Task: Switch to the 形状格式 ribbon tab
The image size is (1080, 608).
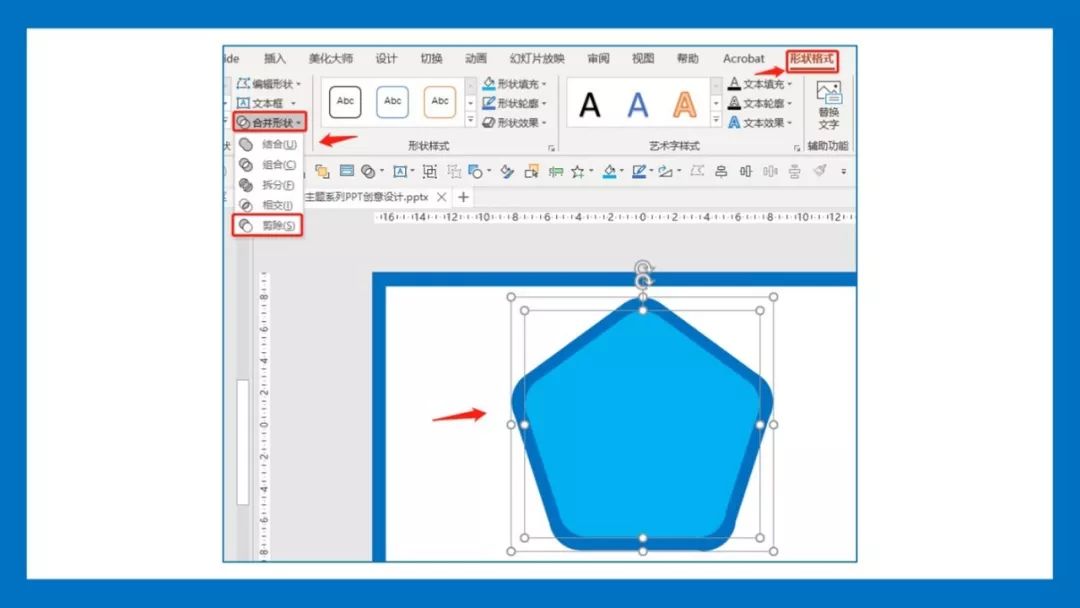Action: click(811, 58)
